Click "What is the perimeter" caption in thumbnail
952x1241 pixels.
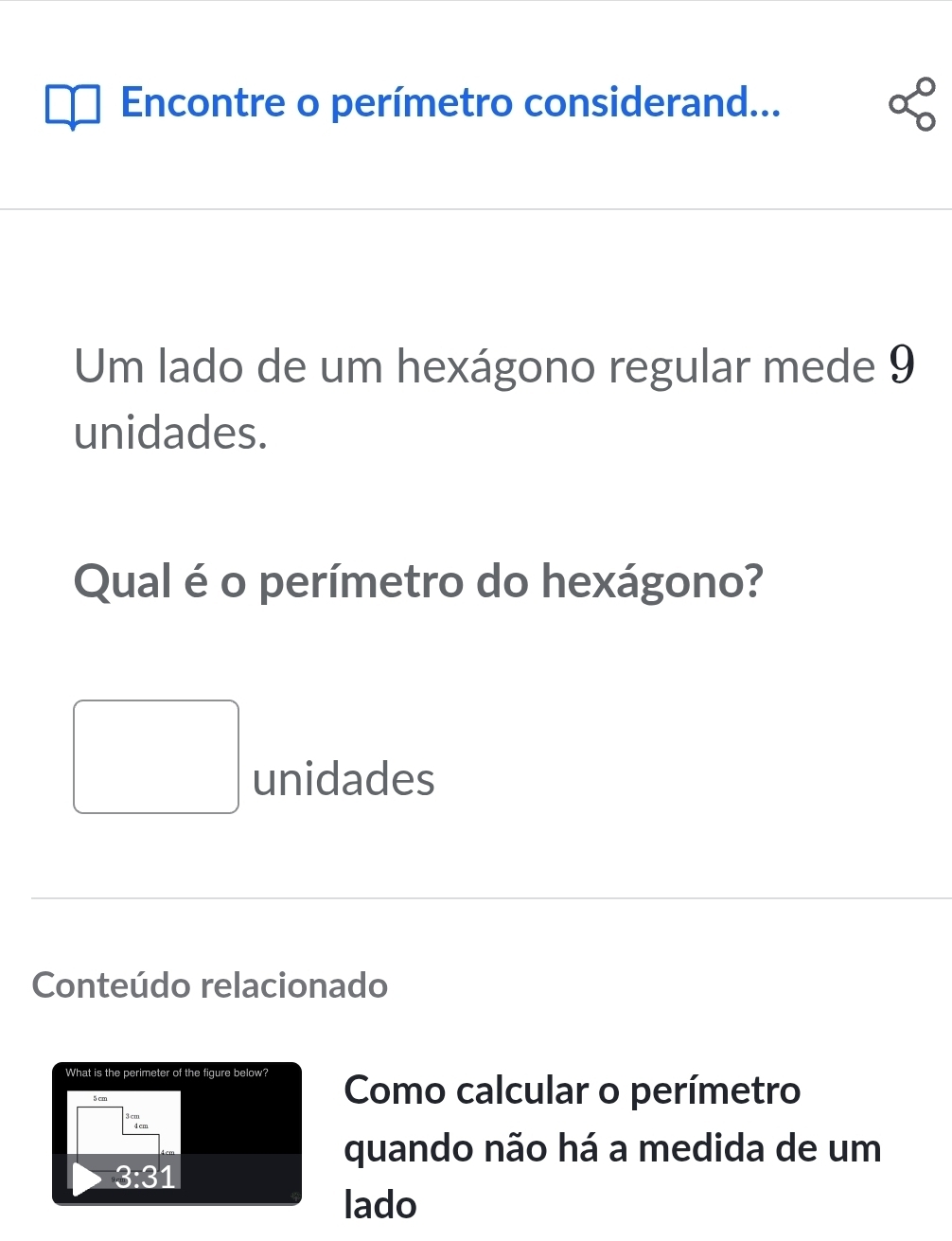coord(167,1073)
